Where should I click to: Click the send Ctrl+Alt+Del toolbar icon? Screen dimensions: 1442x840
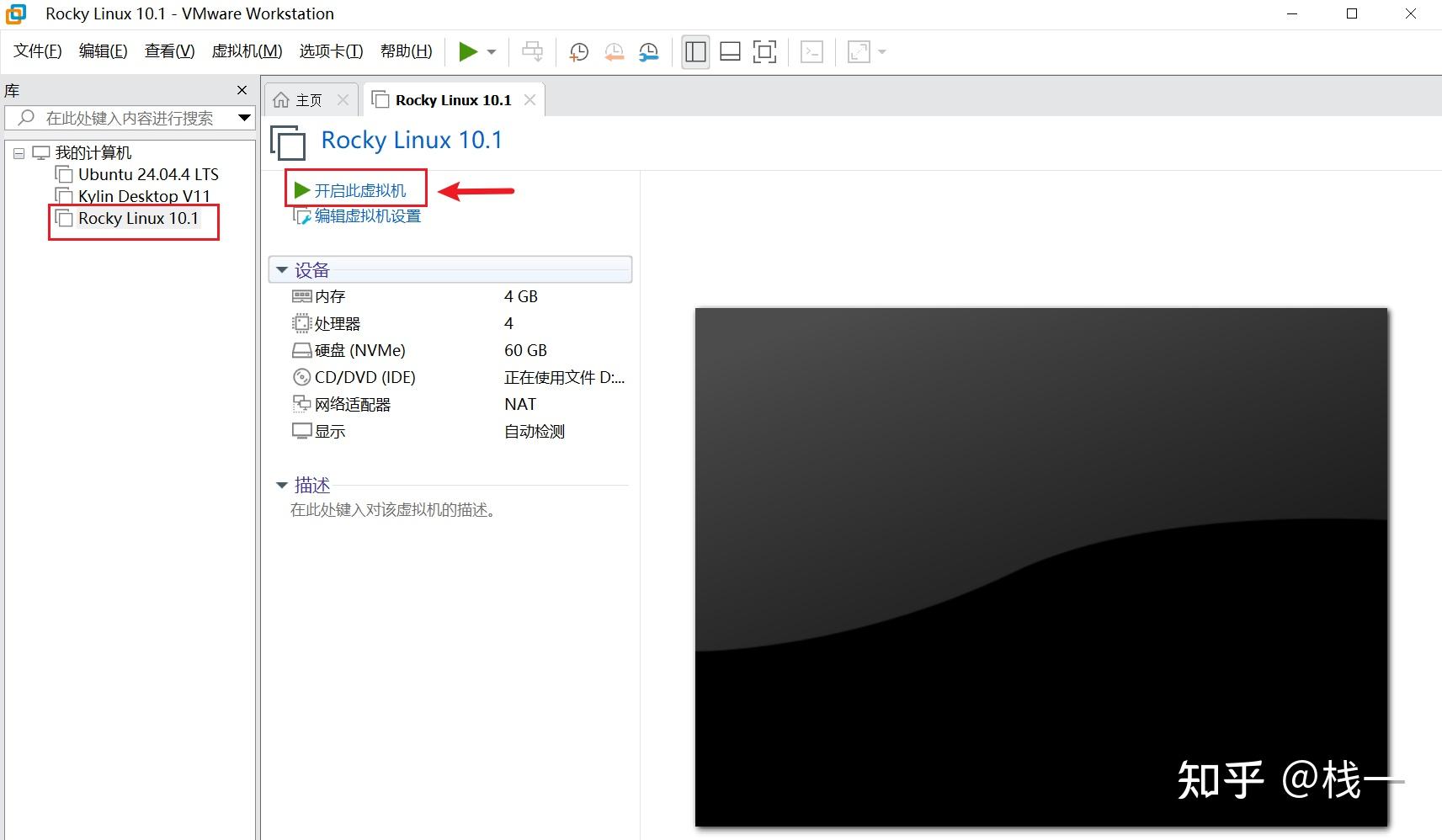(533, 52)
